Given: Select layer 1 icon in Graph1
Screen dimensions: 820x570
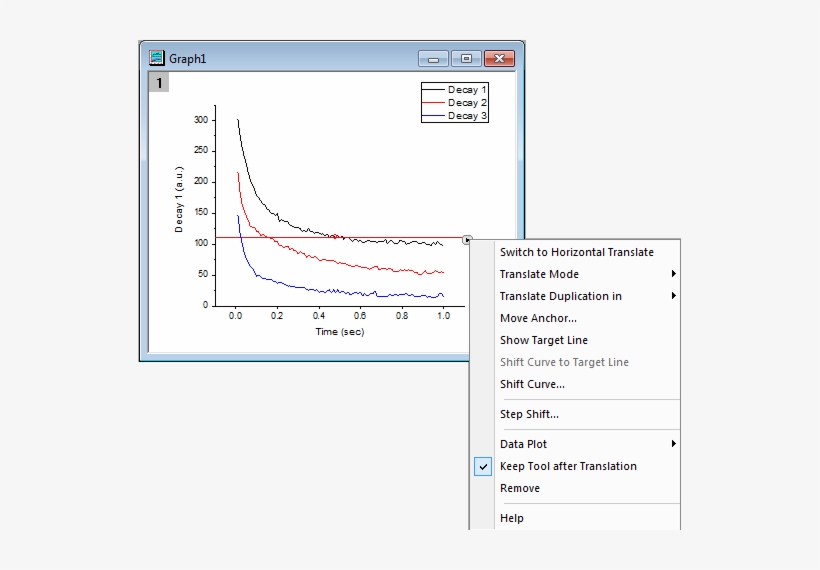Looking at the screenshot, I should (159, 83).
